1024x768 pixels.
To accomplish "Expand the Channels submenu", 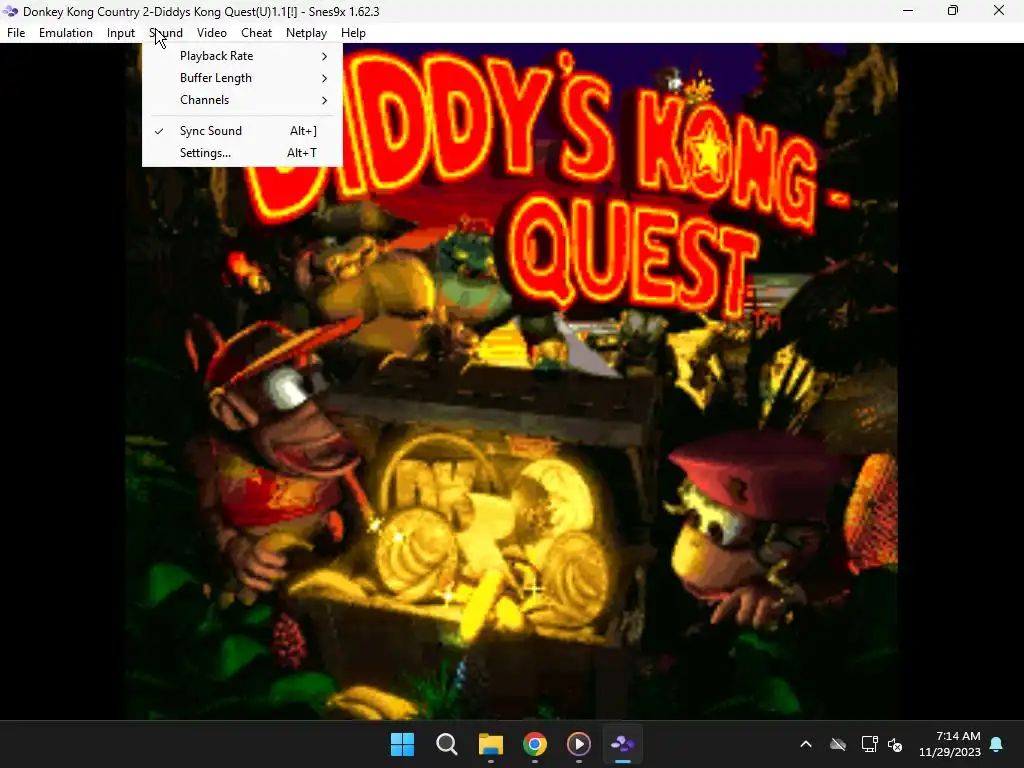I will pyautogui.click(x=242, y=100).
